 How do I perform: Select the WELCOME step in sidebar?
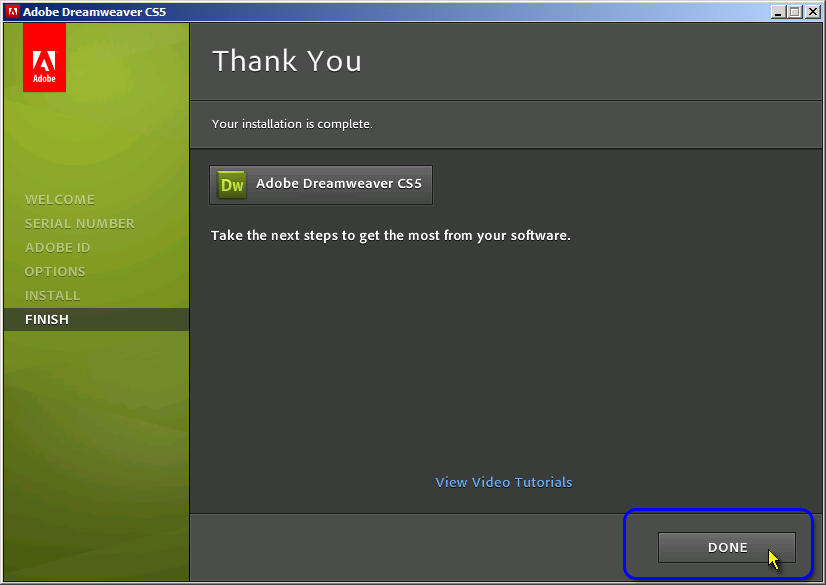point(60,200)
